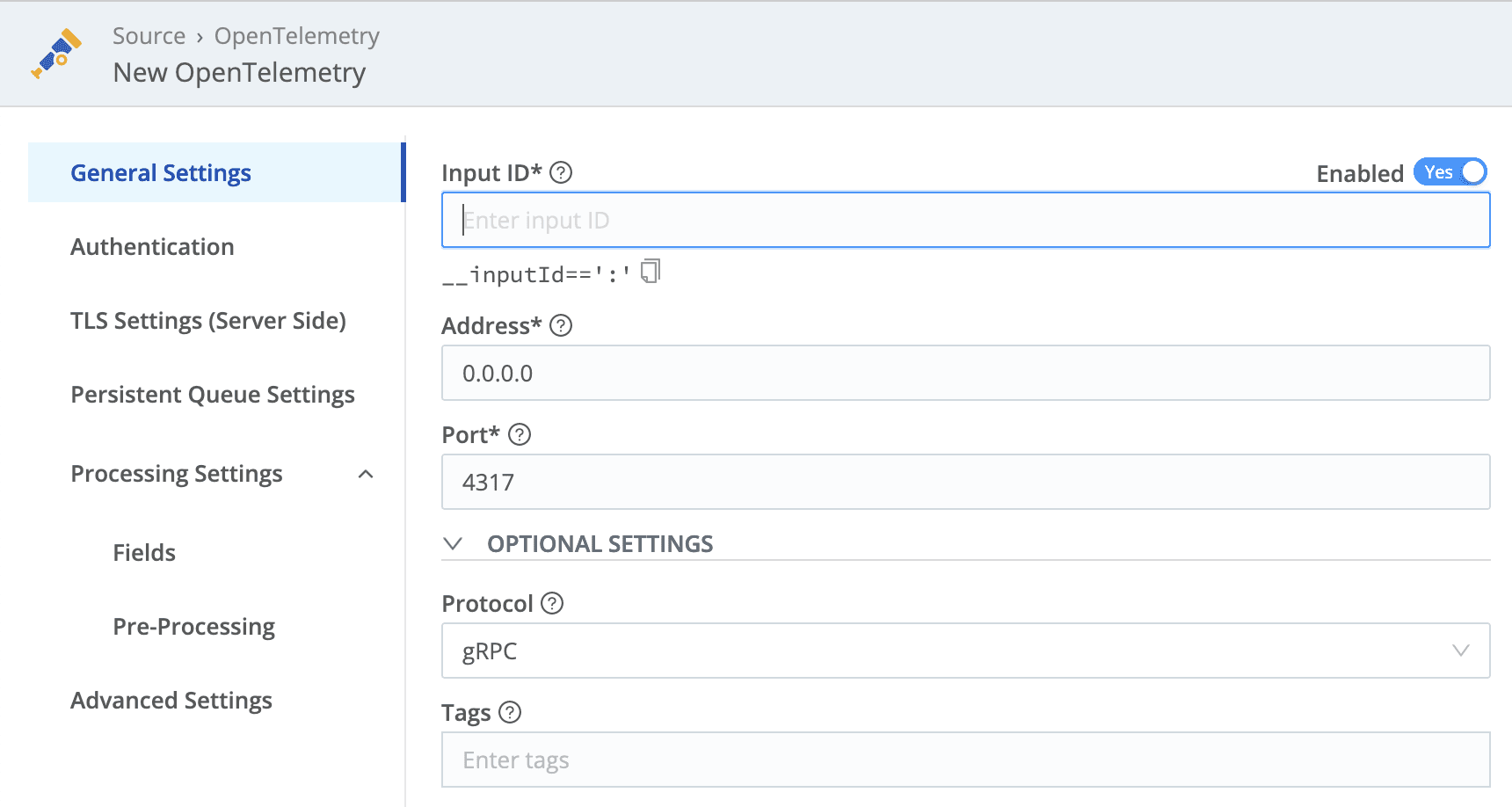Copy the __inputId expression to clipboard
1512x807 pixels.
pyautogui.click(x=651, y=272)
